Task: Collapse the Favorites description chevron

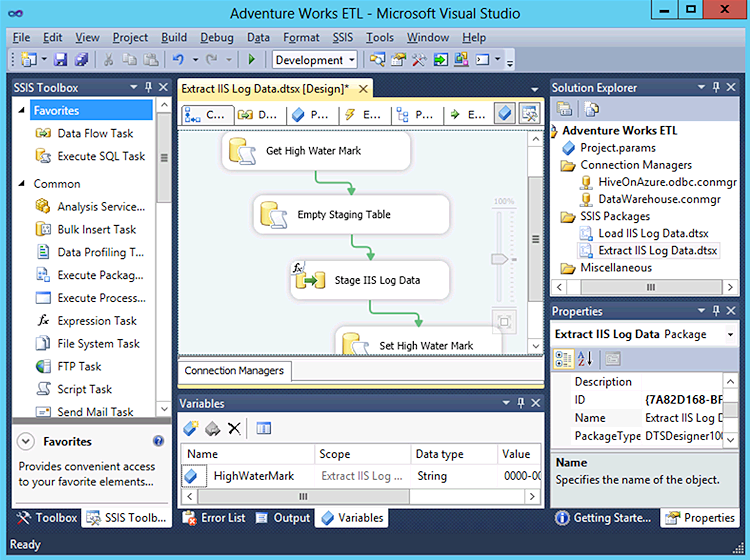Action: [x=26, y=441]
